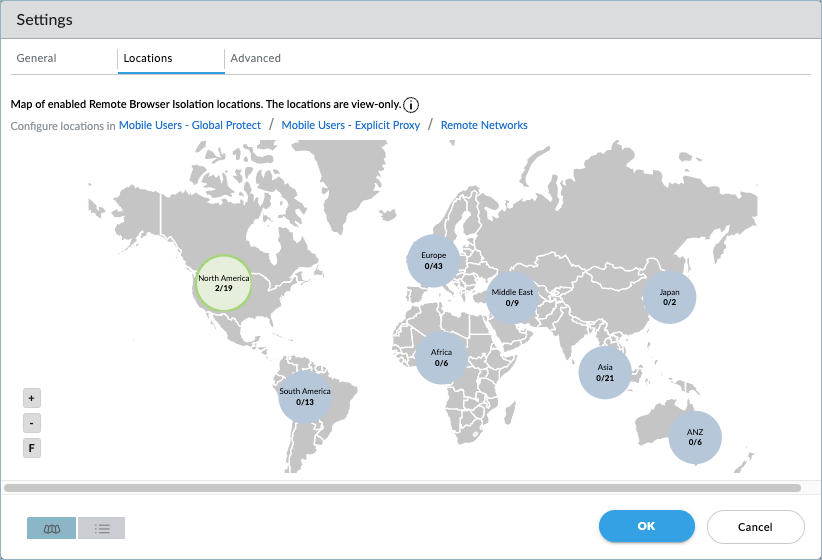Zoom in on the map

tap(32, 398)
